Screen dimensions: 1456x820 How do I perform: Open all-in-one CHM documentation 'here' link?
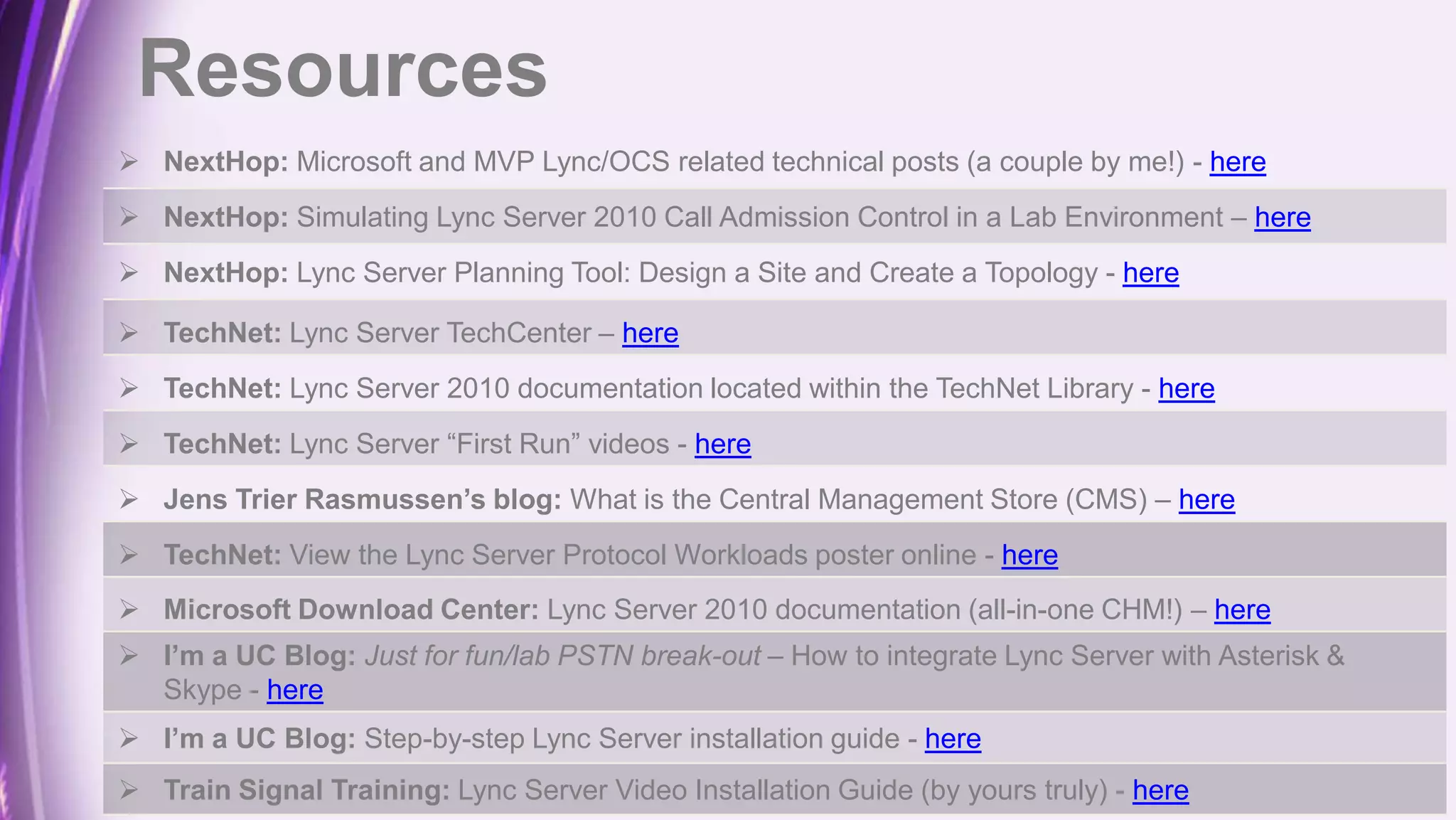(1241, 609)
